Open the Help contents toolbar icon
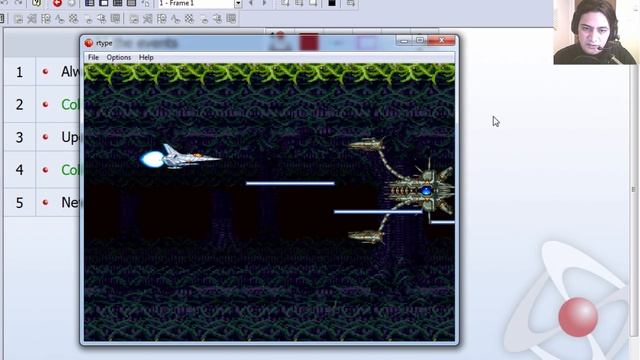The width and height of the screenshot is (640, 360). pyautogui.click(x=37, y=3)
